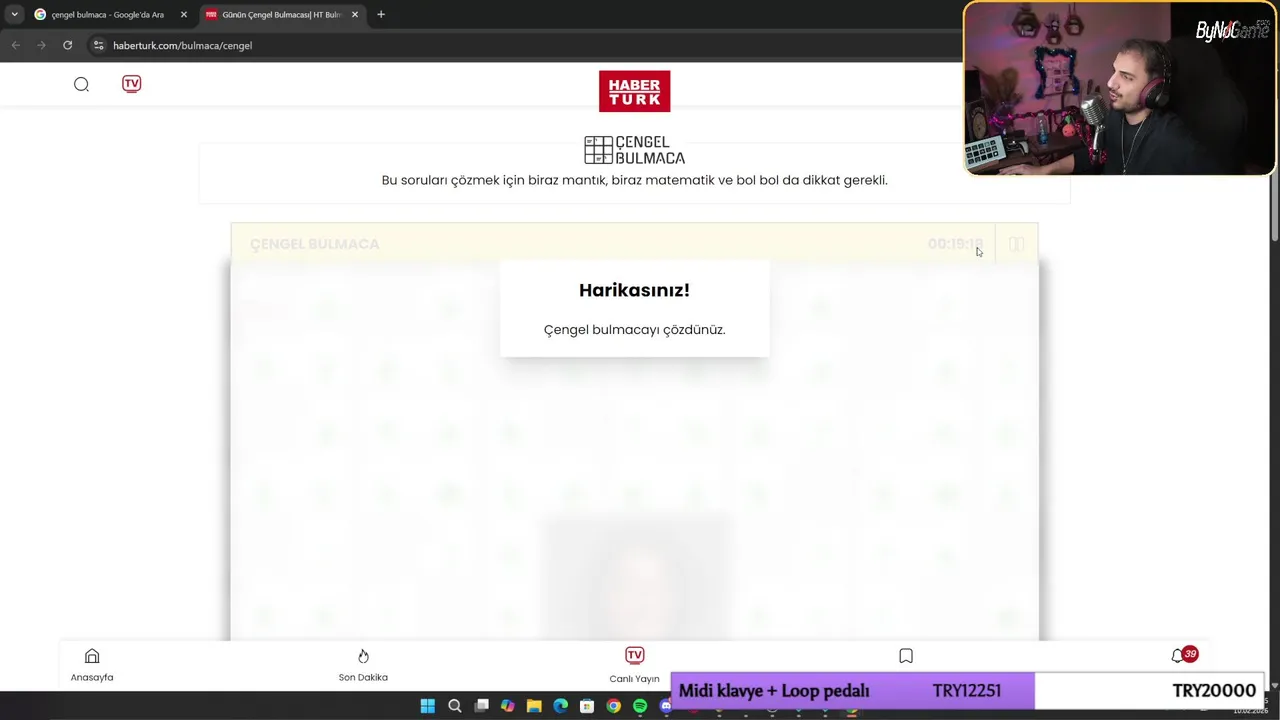Click the TRY12251 current amount
This screenshot has height=720, width=1280.
pyautogui.click(x=966, y=691)
